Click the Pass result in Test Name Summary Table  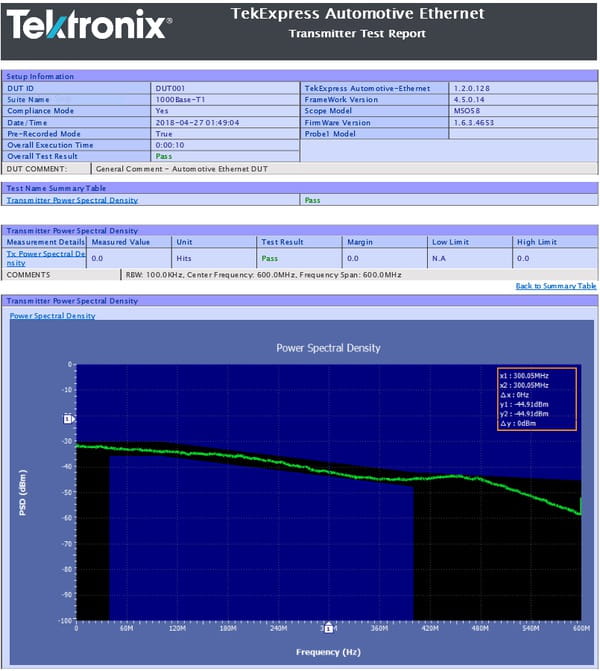coord(312,200)
